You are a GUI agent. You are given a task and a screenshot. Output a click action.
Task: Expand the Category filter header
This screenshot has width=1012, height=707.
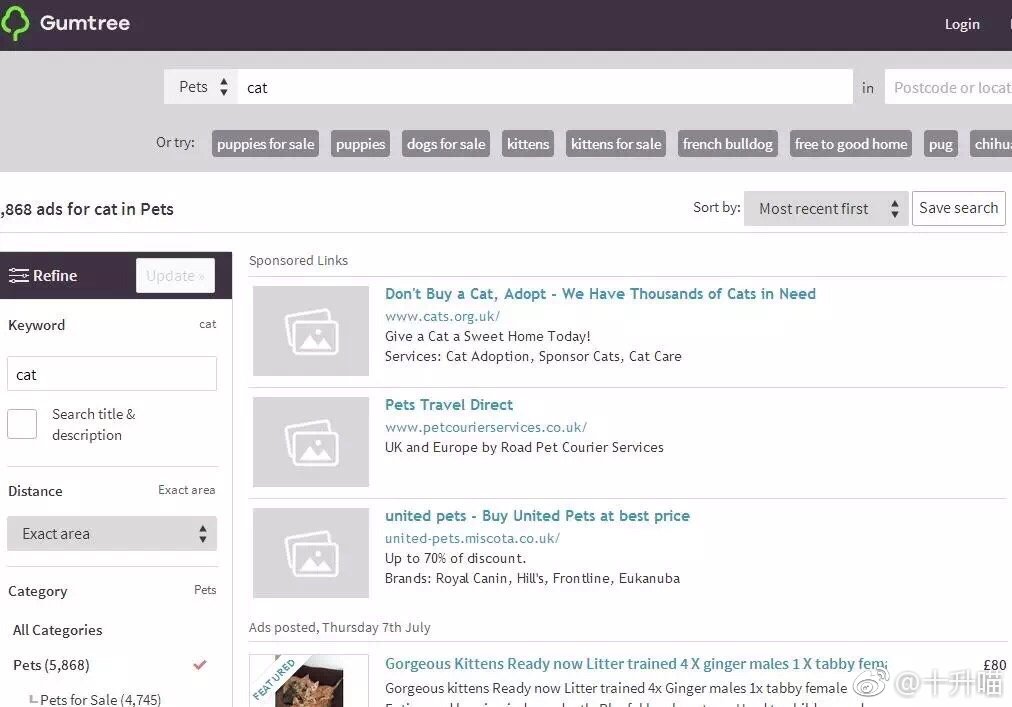tap(112, 591)
